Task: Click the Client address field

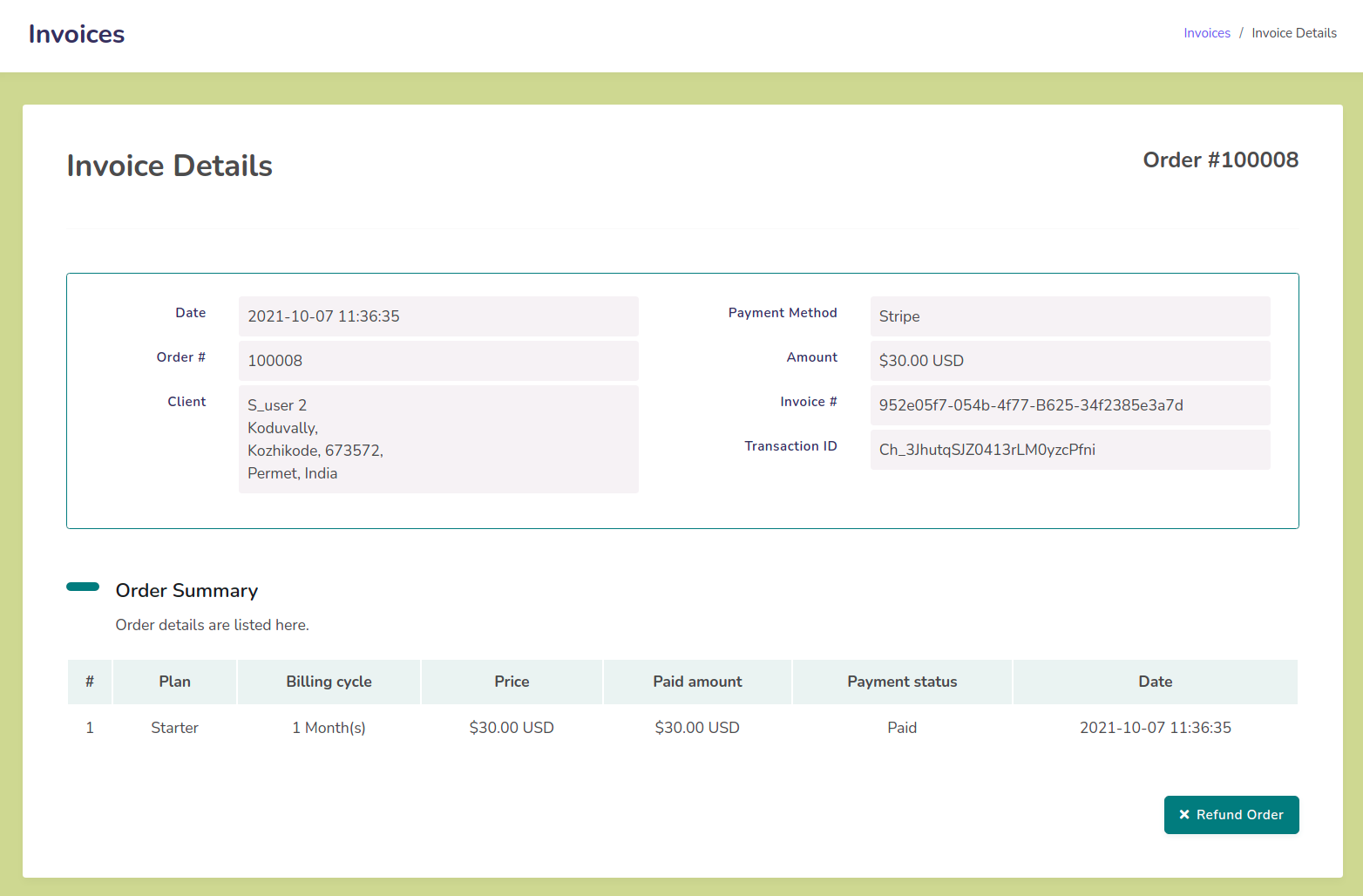Action: 437,439
